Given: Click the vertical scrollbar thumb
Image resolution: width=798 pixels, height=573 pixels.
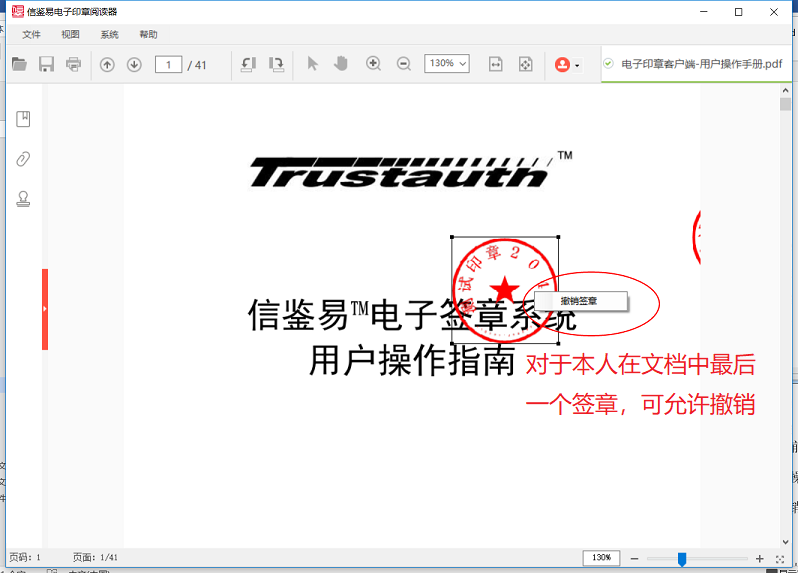Looking at the screenshot, I should pyautogui.click(x=785, y=104).
